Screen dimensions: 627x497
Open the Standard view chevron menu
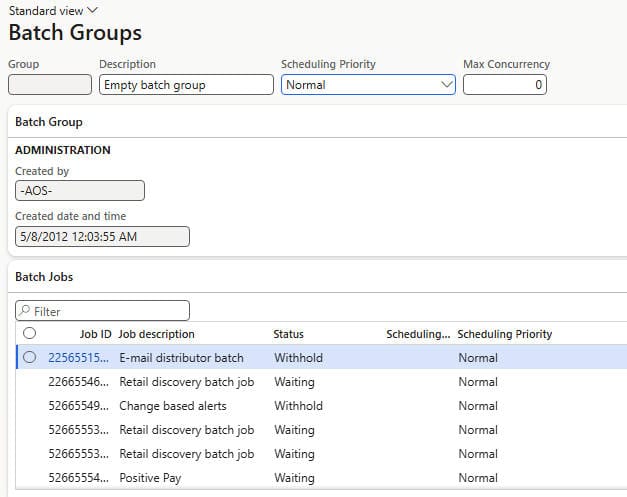point(92,10)
